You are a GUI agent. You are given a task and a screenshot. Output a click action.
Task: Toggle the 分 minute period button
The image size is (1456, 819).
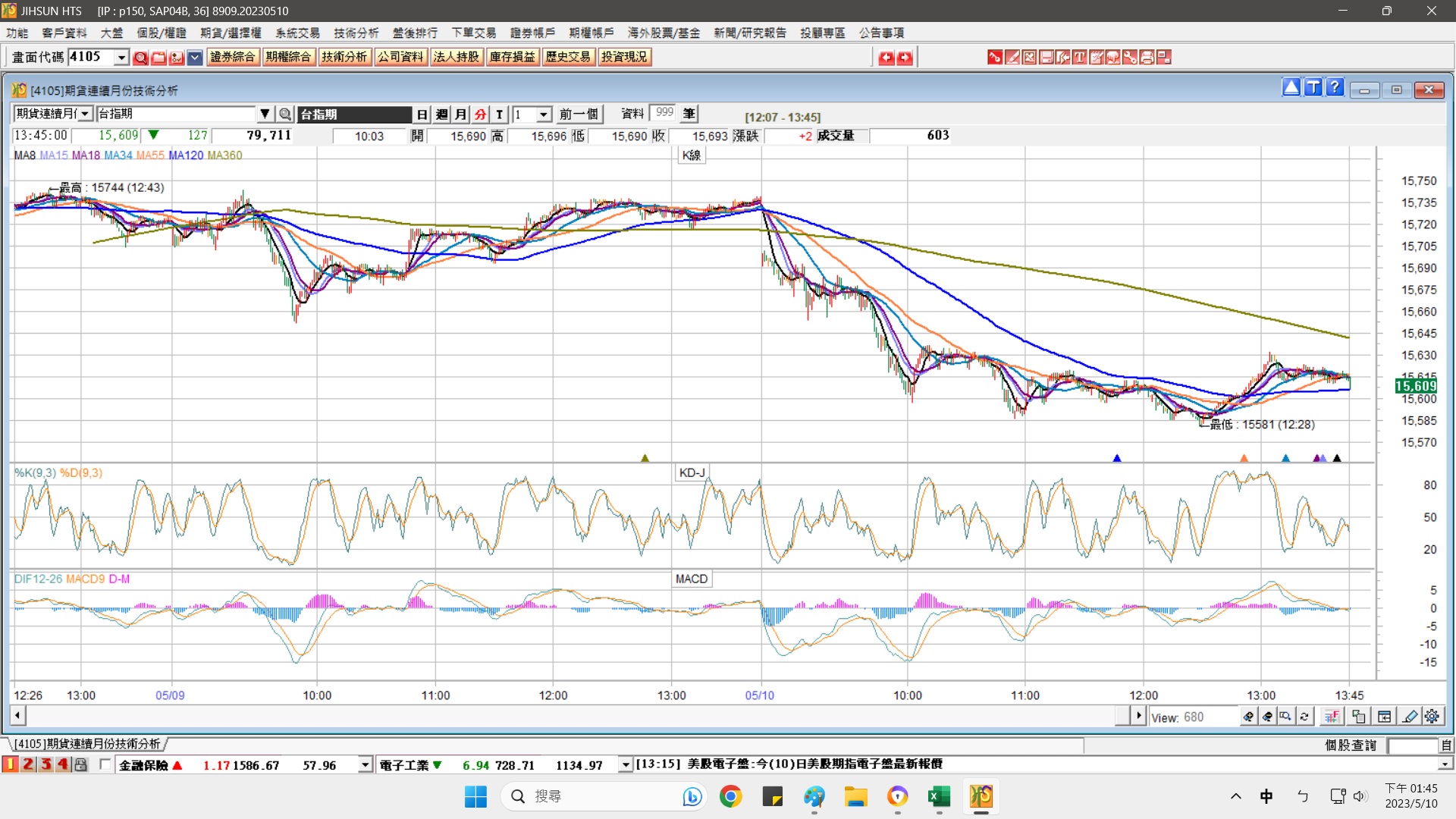[x=480, y=114]
